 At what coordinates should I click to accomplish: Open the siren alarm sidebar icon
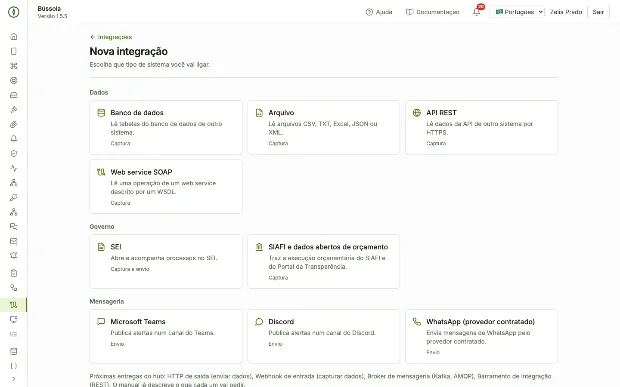click(x=13, y=256)
